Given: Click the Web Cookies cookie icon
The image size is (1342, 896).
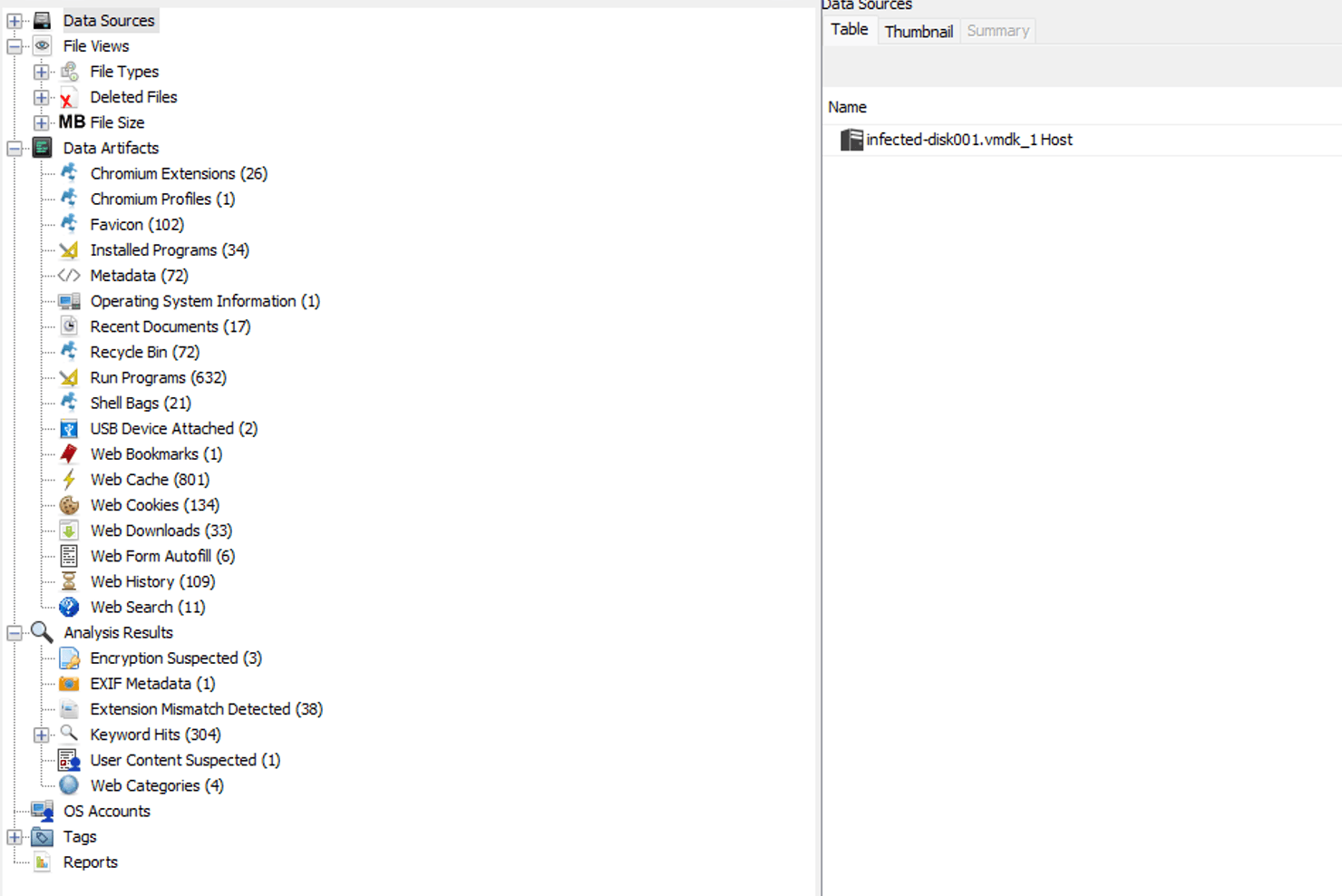Looking at the screenshot, I should [x=69, y=505].
